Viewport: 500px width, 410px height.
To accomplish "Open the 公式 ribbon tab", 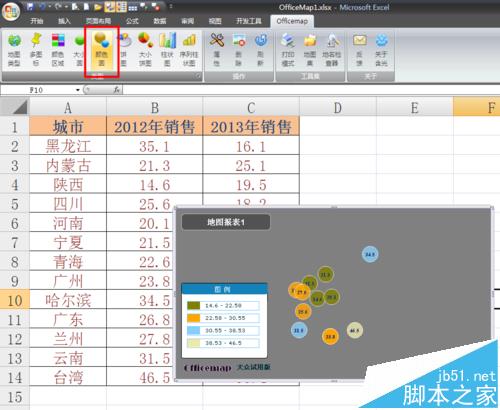I will (132, 21).
